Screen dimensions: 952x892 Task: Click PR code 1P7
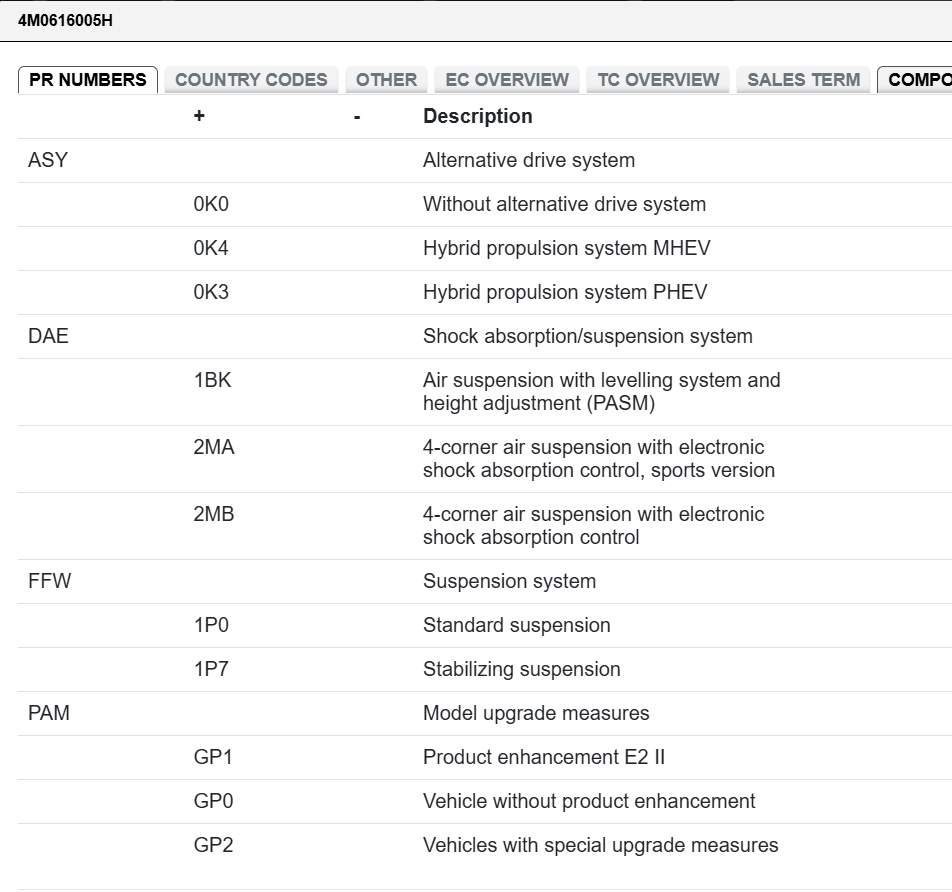(211, 669)
